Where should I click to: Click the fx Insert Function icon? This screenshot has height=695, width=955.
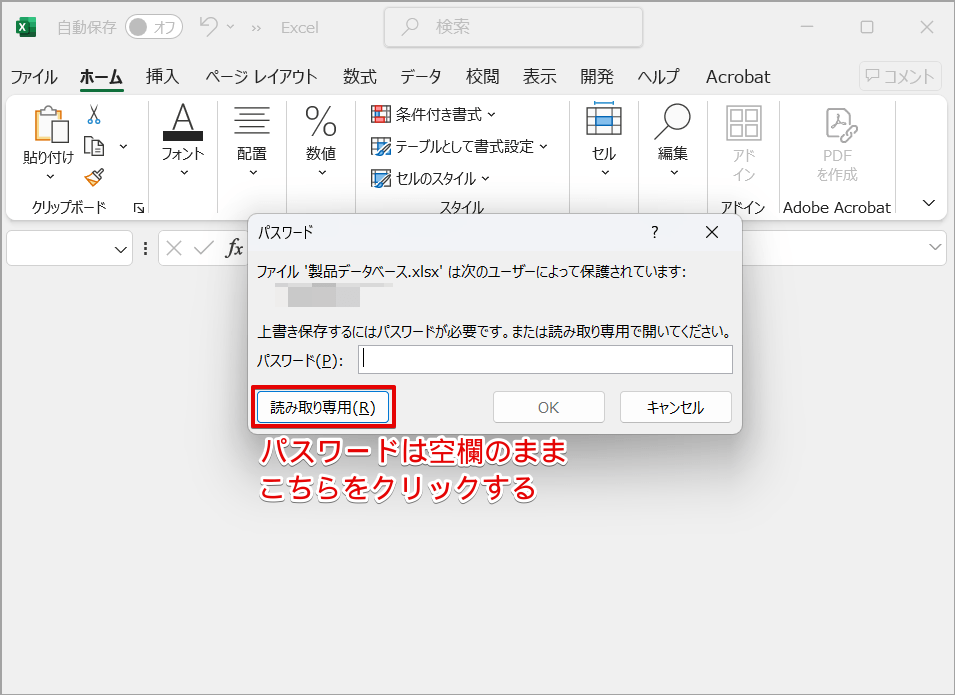[x=234, y=248]
